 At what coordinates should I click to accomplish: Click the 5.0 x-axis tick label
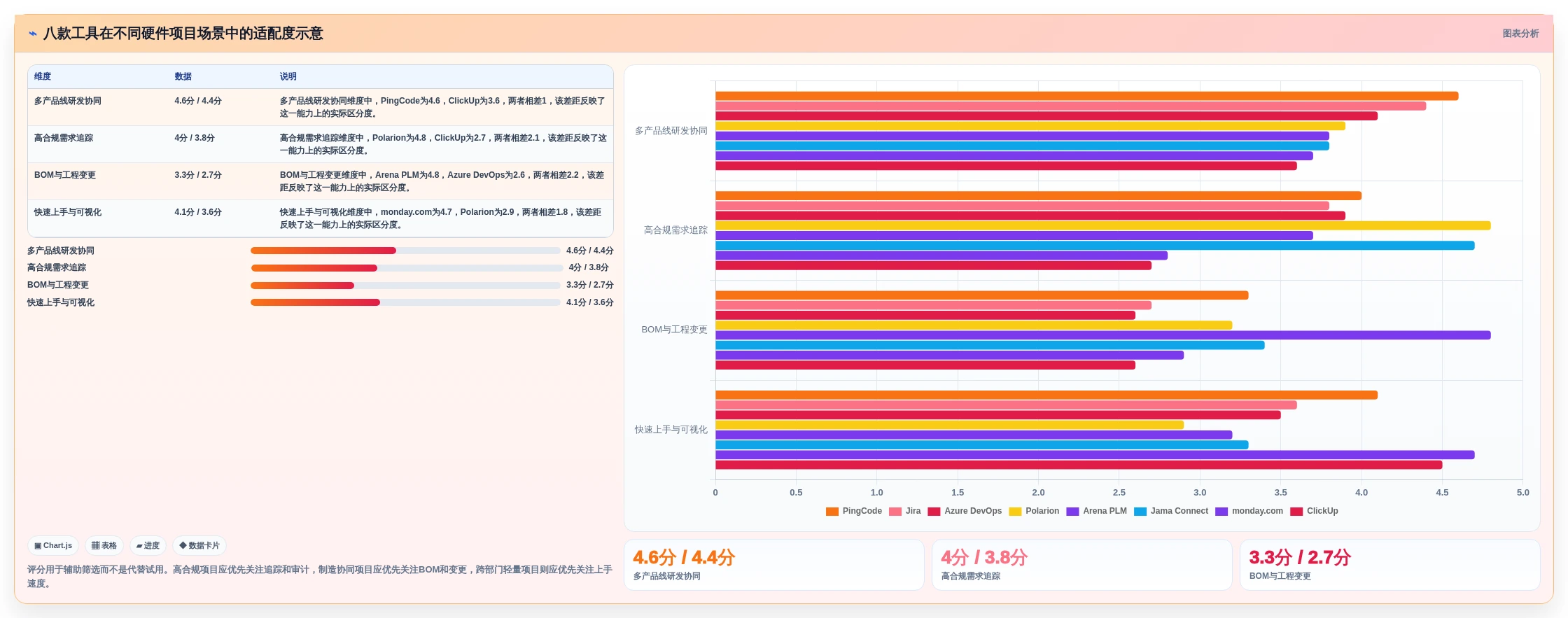click(1522, 493)
